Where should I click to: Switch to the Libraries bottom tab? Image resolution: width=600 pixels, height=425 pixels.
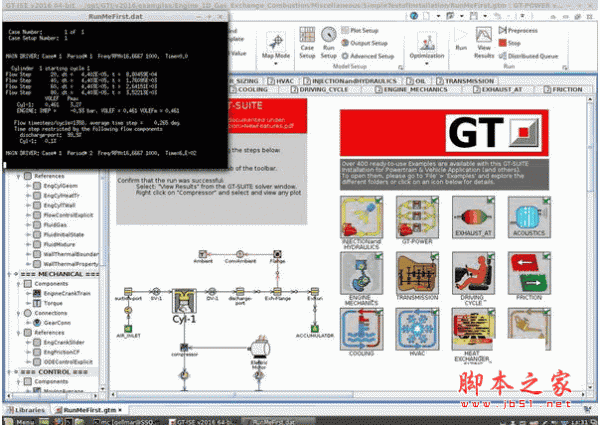(26, 410)
